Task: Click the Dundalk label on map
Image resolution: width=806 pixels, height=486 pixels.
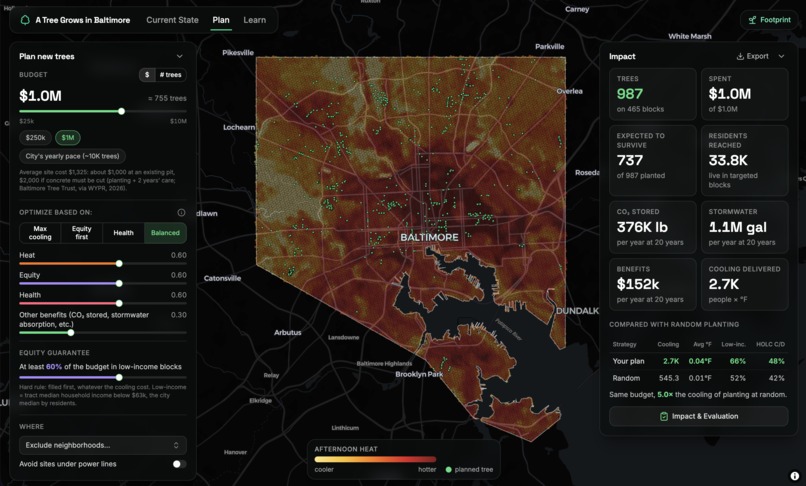Action: [578, 311]
